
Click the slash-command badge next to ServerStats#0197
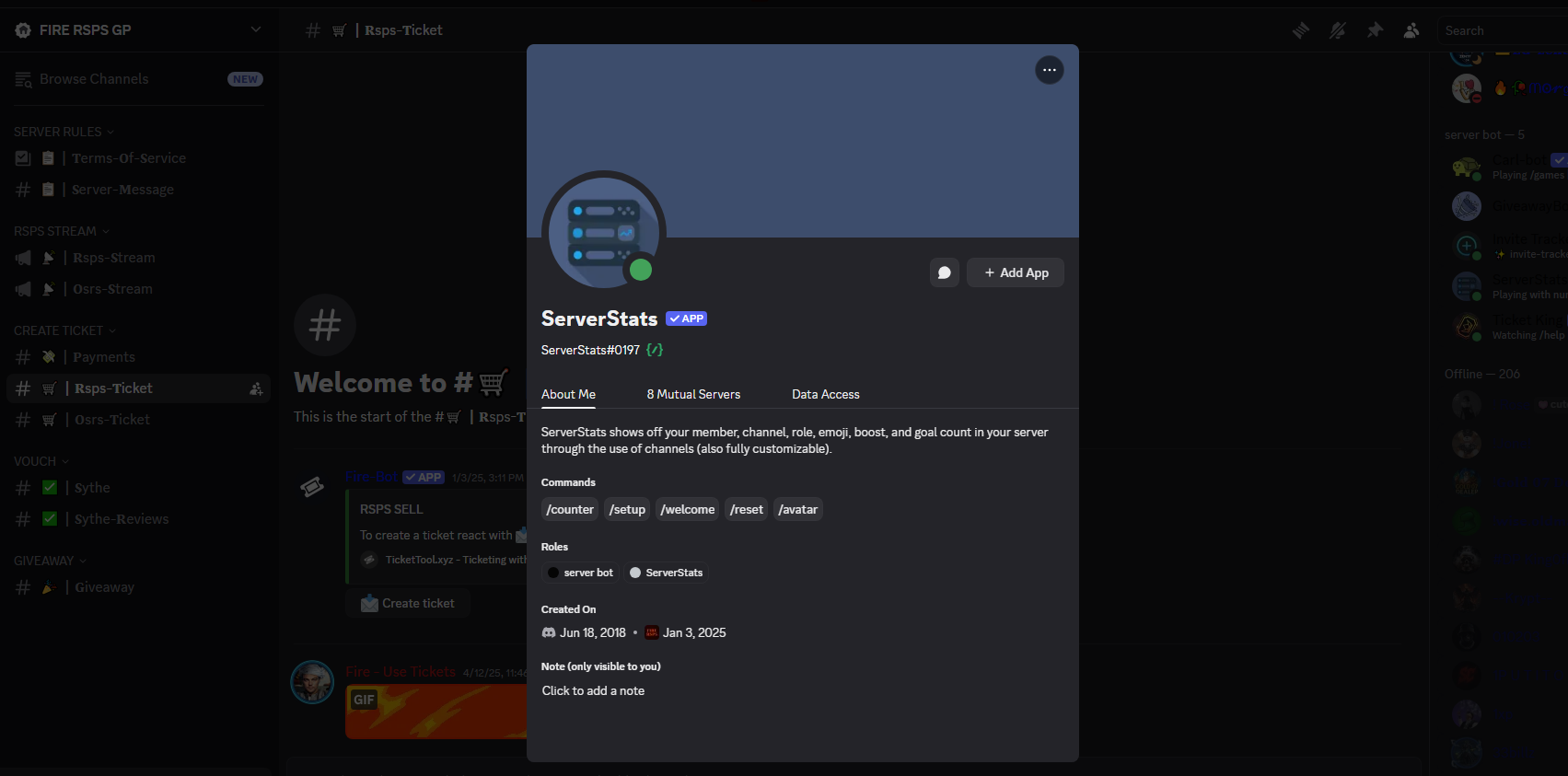point(655,350)
